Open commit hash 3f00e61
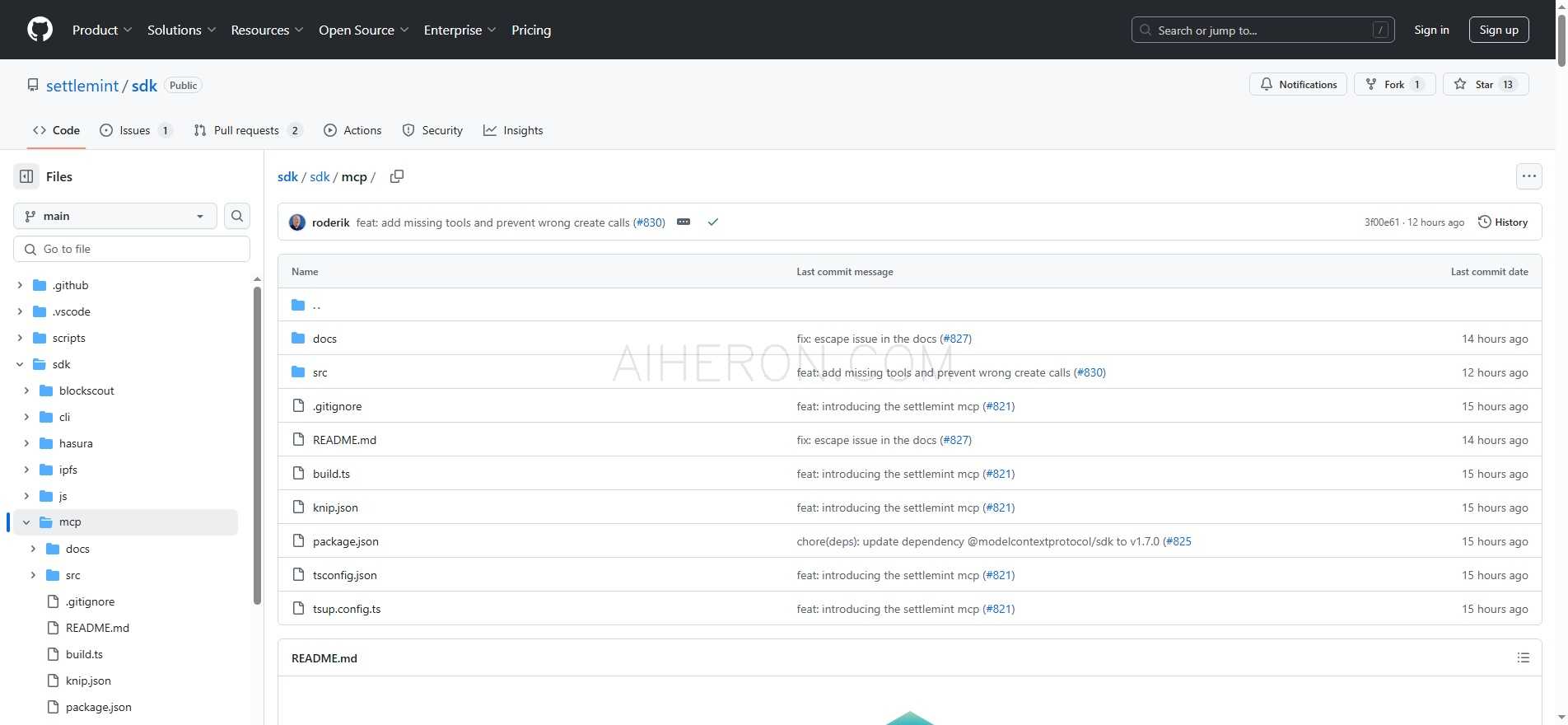1568x725 pixels. [x=1381, y=222]
